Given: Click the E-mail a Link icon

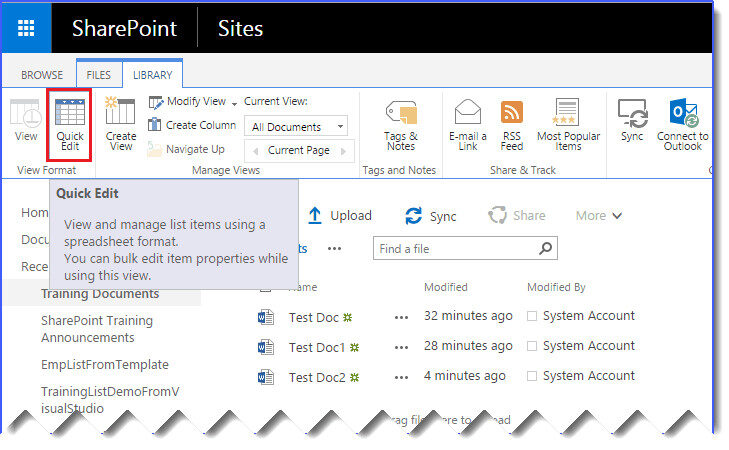Looking at the screenshot, I should [468, 112].
